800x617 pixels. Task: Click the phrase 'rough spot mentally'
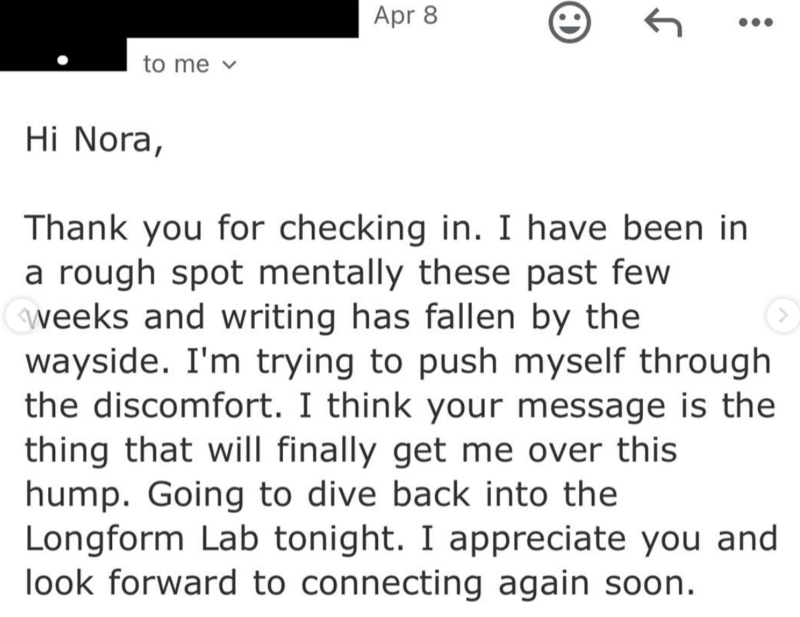[231, 273]
